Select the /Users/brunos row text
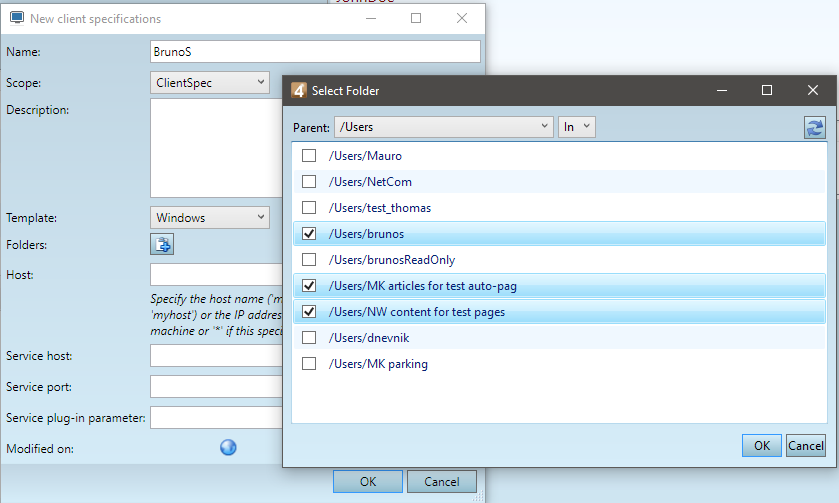 [x=367, y=234]
